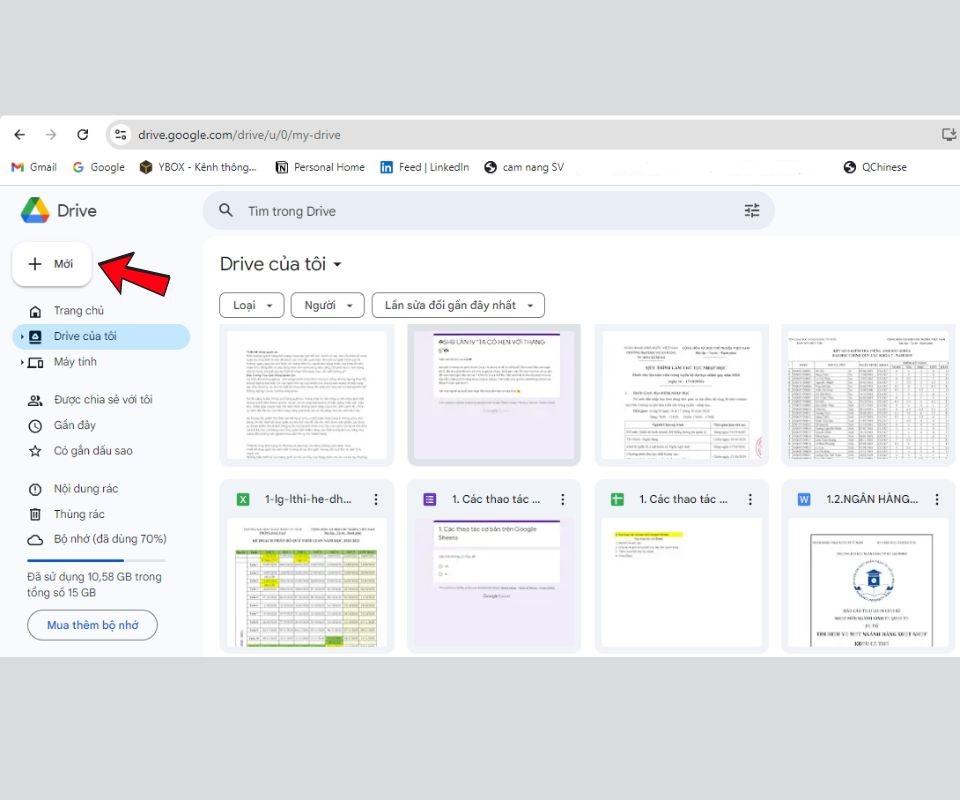Viewport: 960px width, 800px height.
Task: Open Thùng rác in sidebar
Action: 79,514
